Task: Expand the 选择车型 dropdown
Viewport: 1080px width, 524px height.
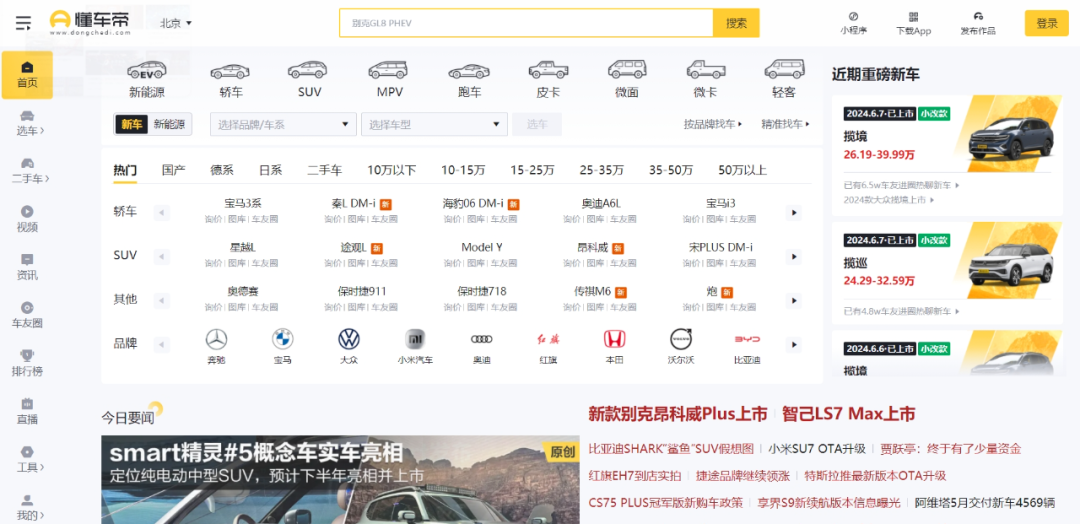Action: (435, 124)
